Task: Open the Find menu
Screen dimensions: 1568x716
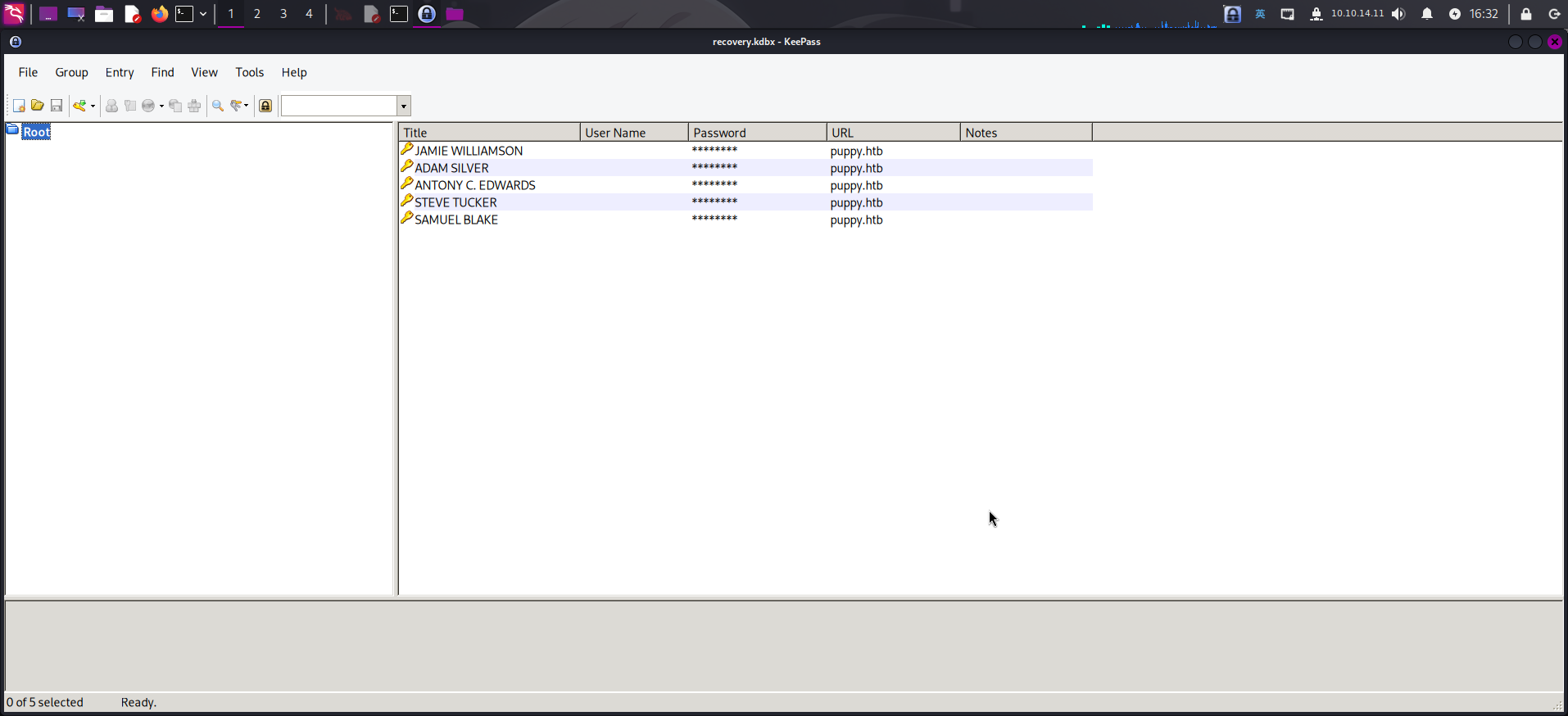Action: 162,72
